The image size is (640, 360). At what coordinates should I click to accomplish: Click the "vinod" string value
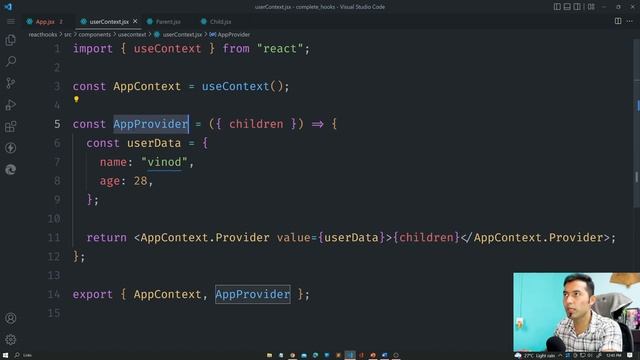pyautogui.click(x=164, y=162)
